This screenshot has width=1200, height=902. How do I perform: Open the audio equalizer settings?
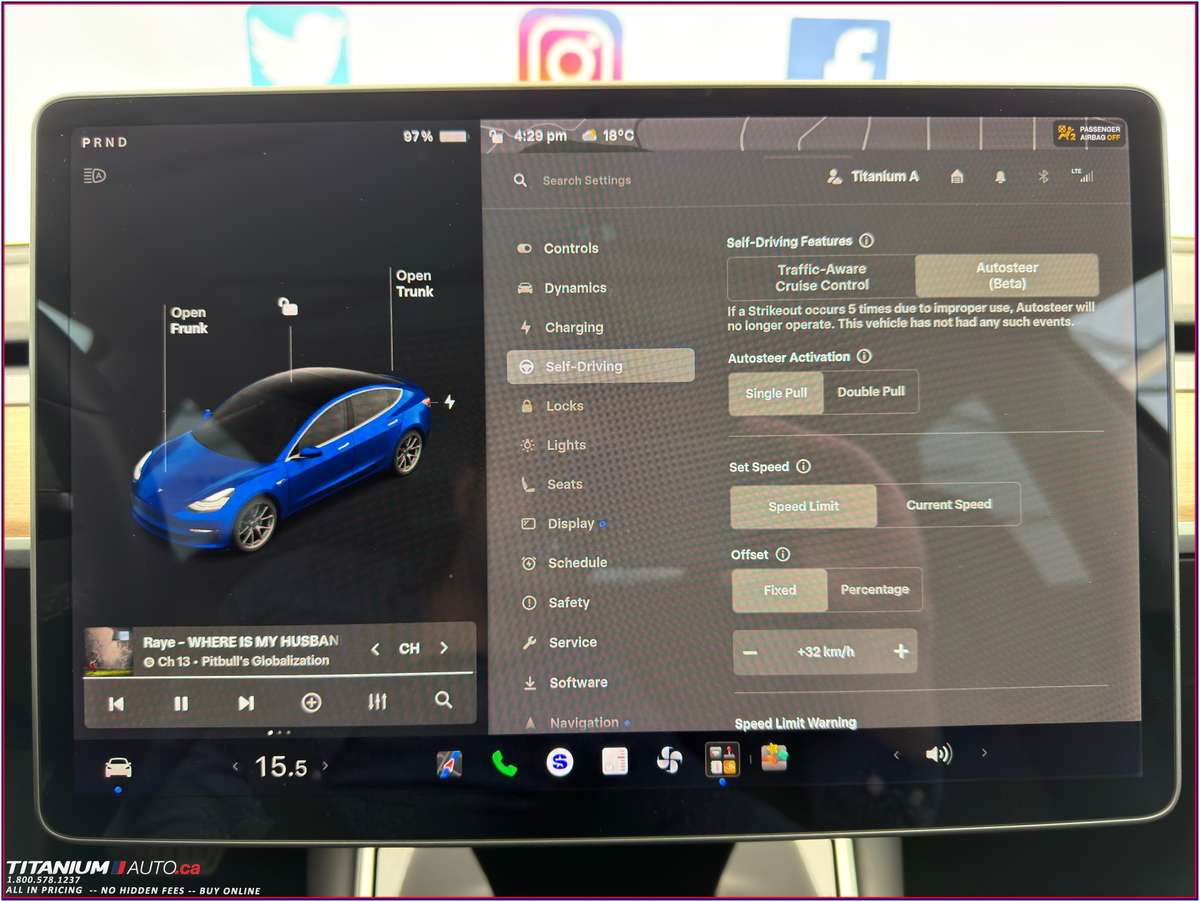[377, 702]
